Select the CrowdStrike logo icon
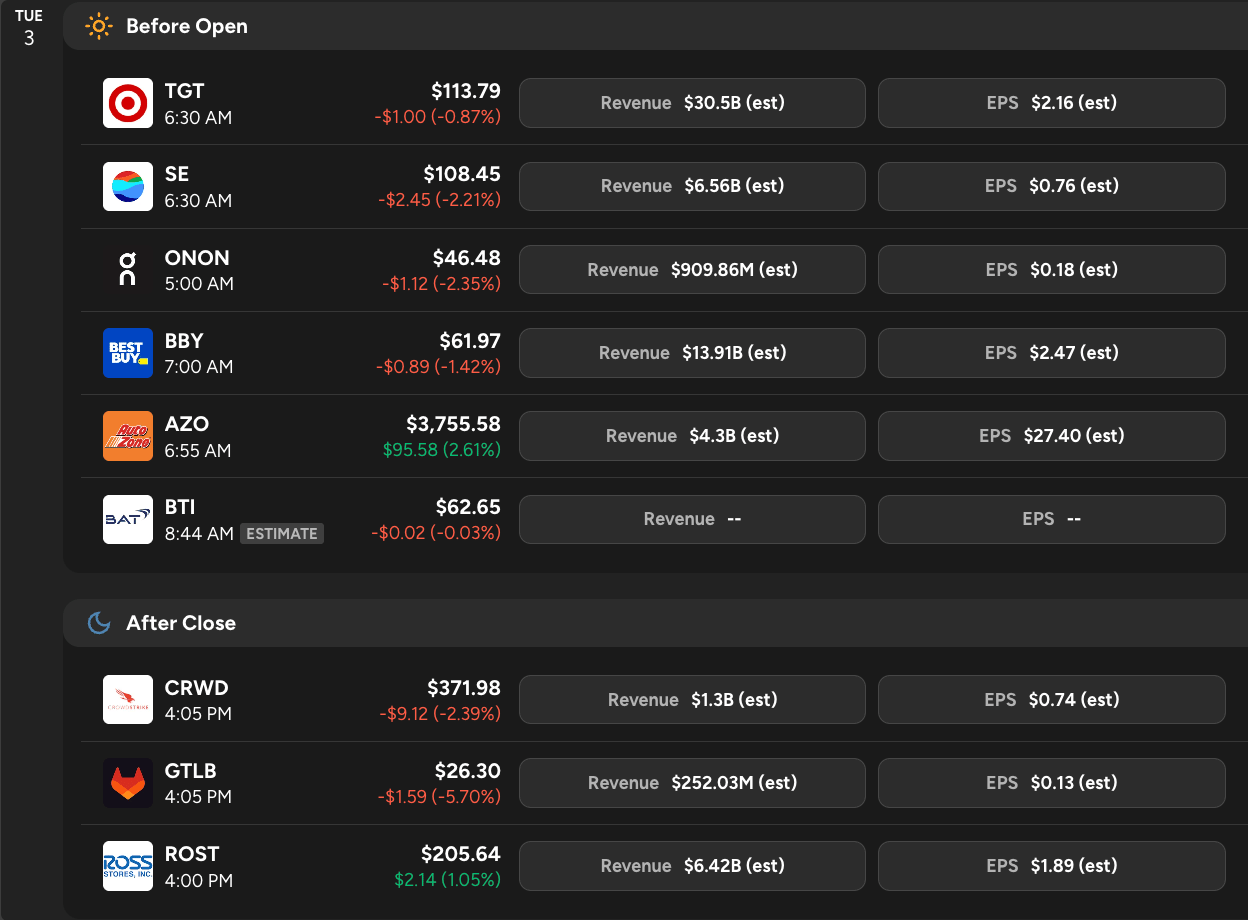Image resolution: width=1248 pixels, height=920 pixels. 128,700
